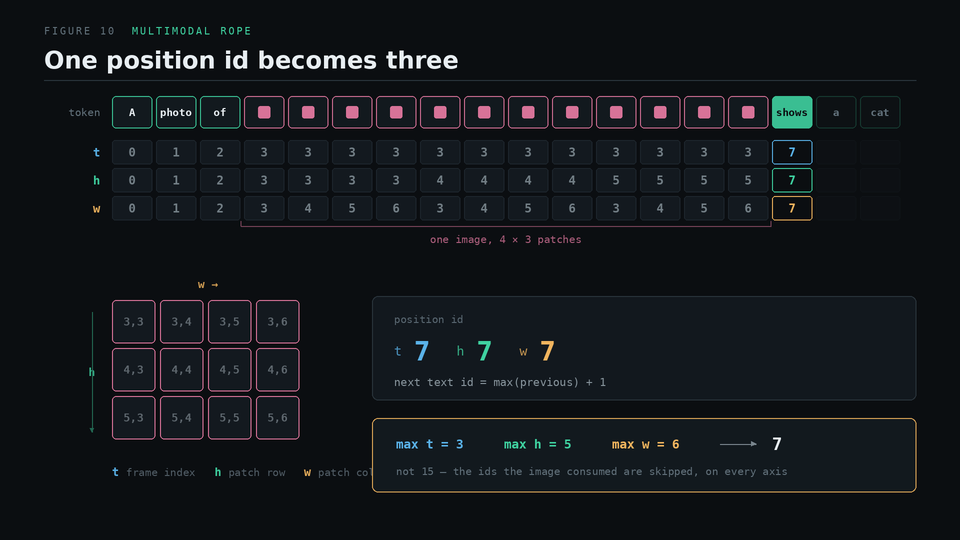This screenshot has width=960, height=540.
Task: Click the 'w →' label above the patch grid
Action: click(208, 285)
